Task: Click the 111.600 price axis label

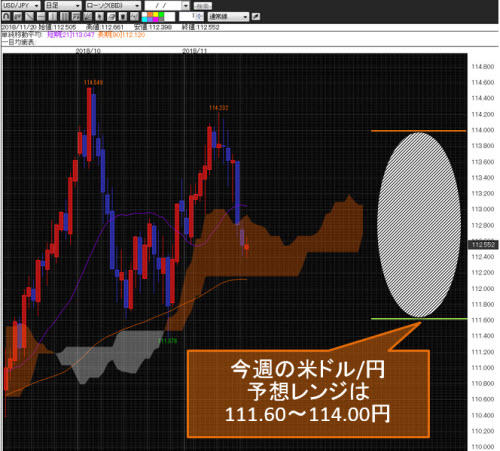Action: [483, 320]
